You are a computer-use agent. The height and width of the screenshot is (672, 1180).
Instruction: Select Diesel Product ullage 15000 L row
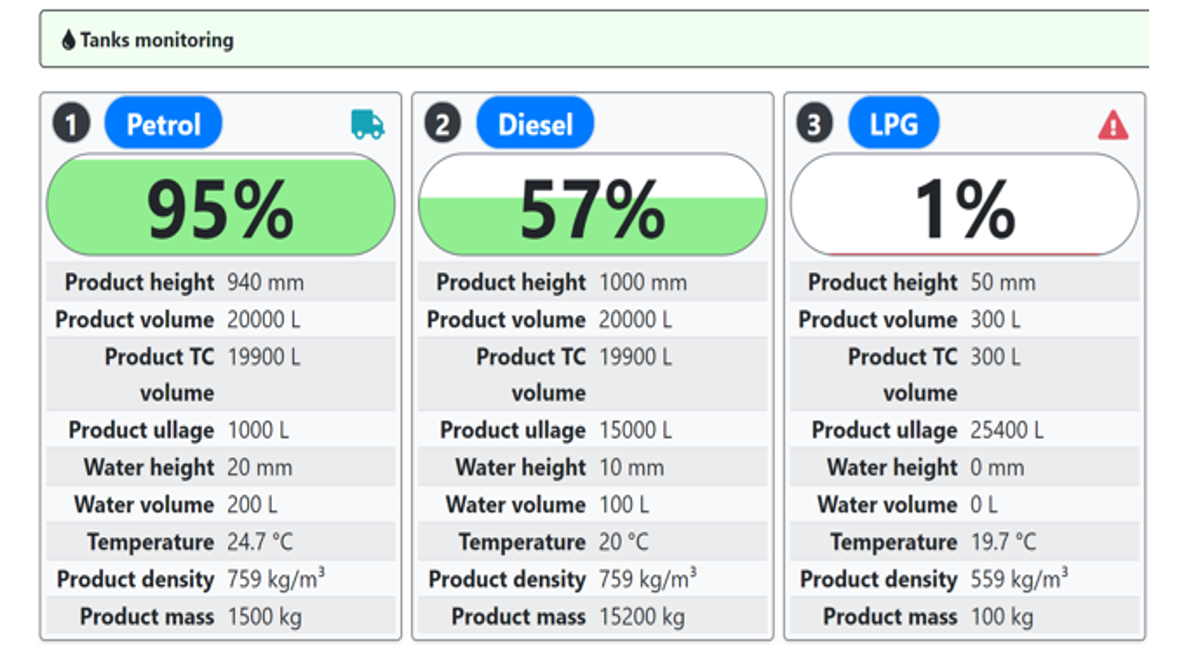[x=592, y=430]
